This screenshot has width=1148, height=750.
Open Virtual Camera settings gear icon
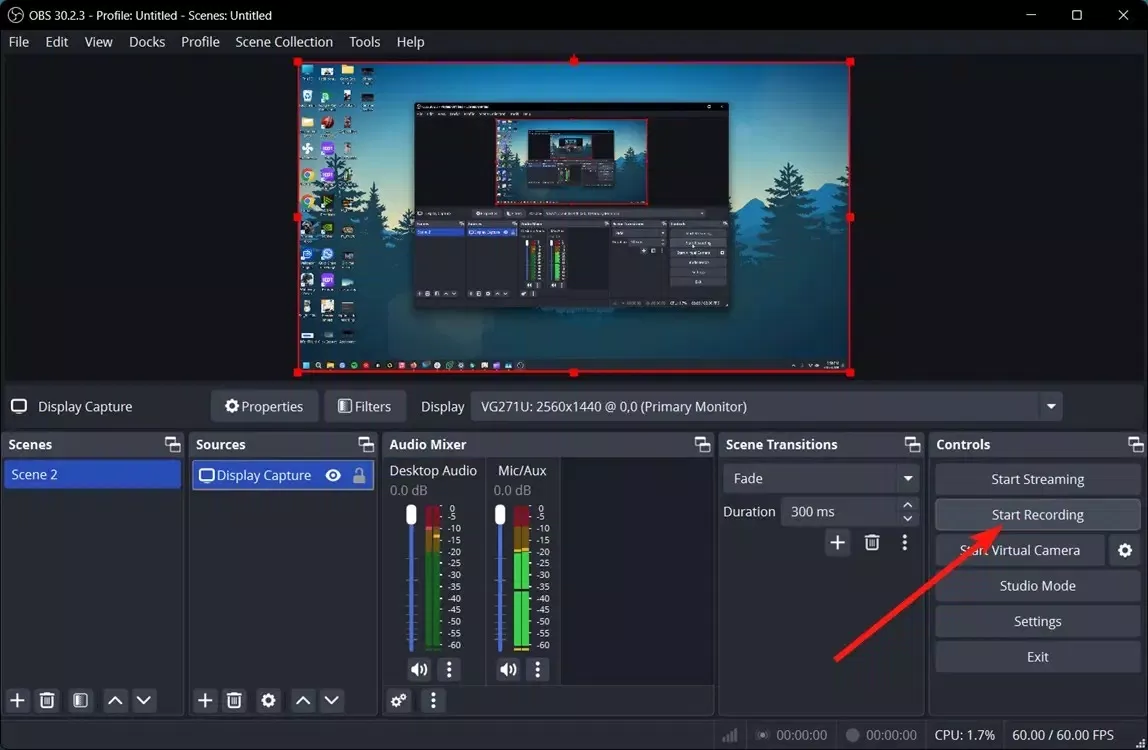[1125, 550]
